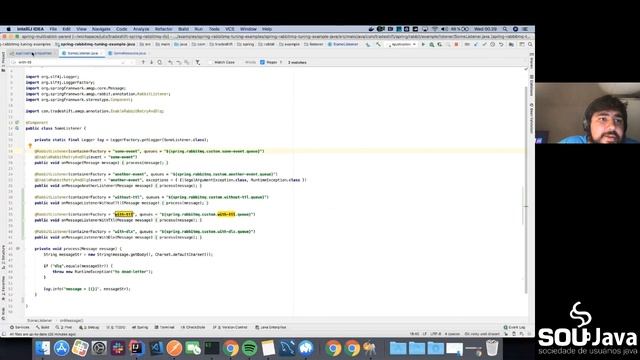Open IntelliJ IDEA from the Dock
Image resolution: width=640 pixels, height=360 pixels.
(x=136, y=348)
